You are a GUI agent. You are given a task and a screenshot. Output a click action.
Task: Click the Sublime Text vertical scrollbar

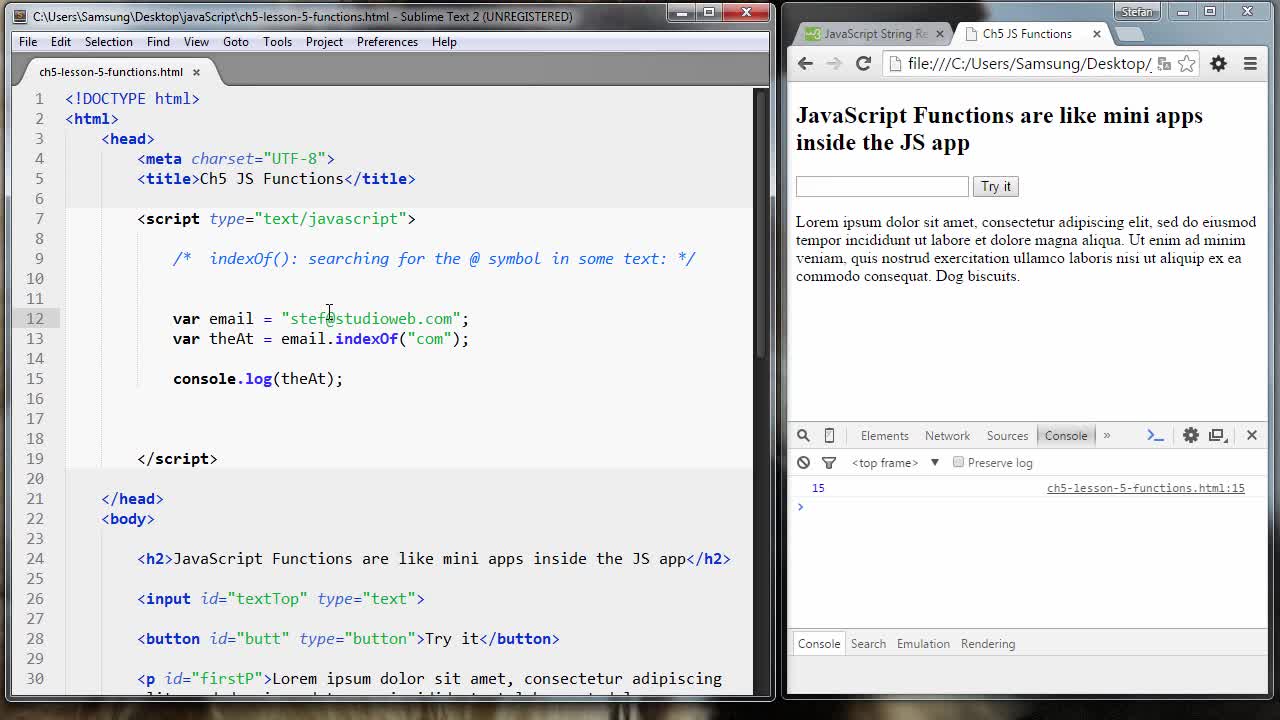point(761,225)
